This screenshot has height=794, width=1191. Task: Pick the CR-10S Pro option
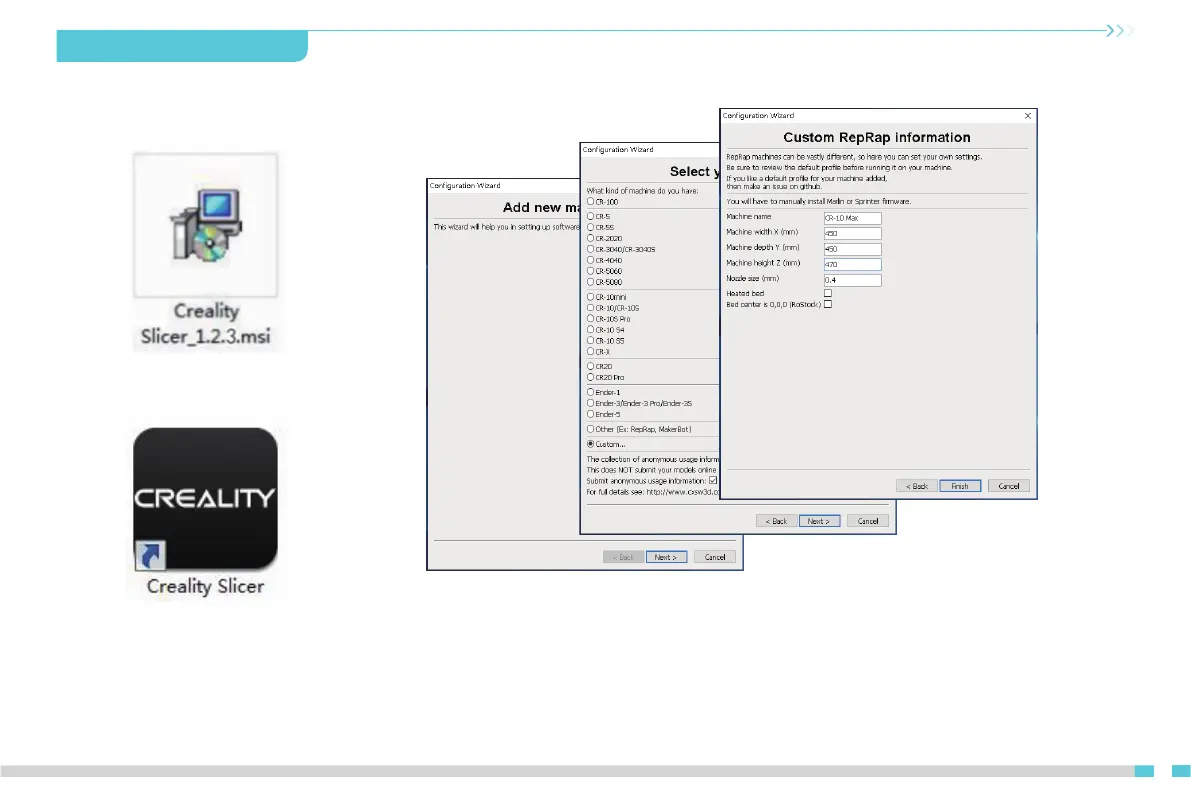point(590,318)
